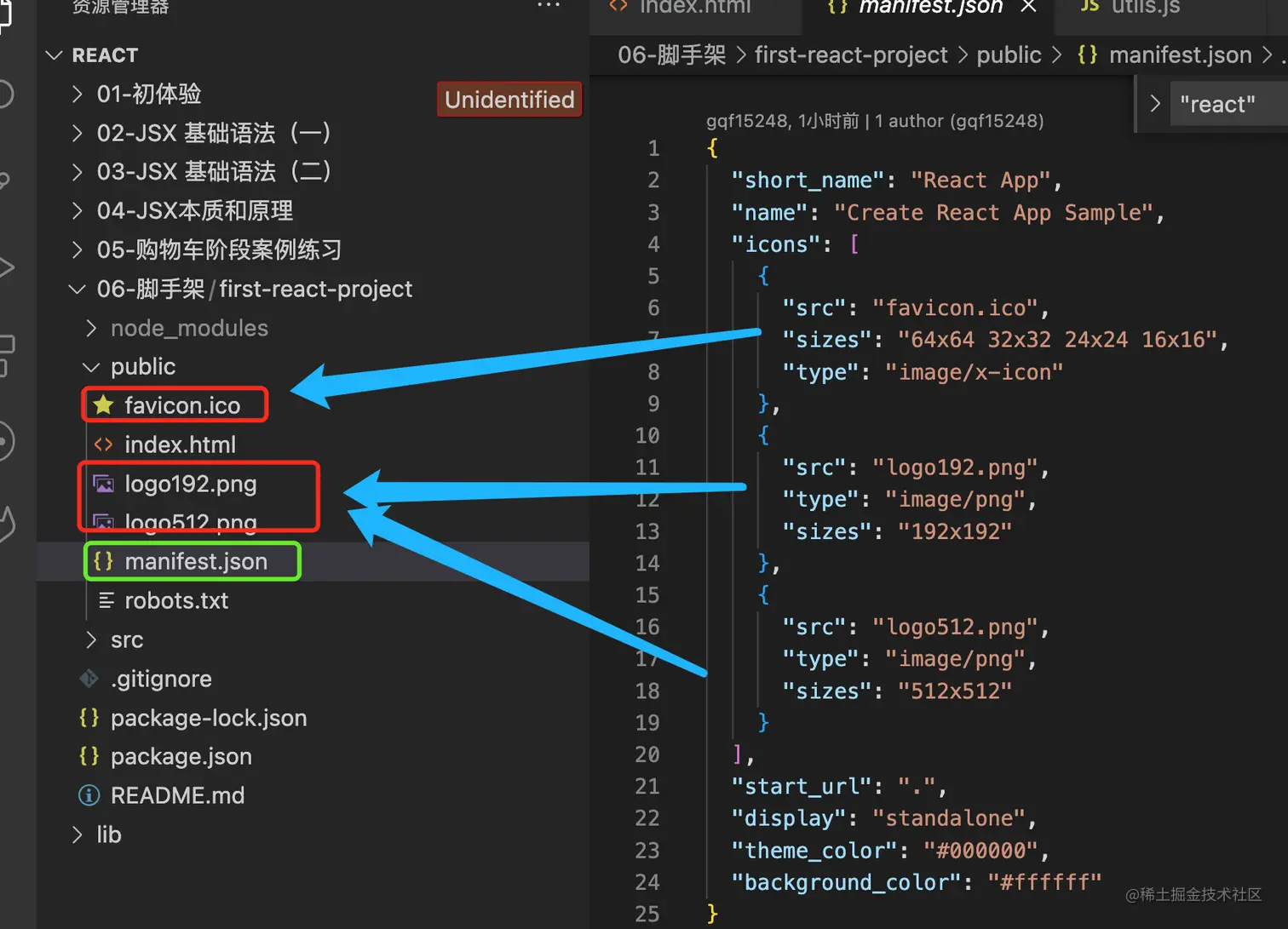
Task: Click the star icon next to favicon.ico
Action: point(104,404)
